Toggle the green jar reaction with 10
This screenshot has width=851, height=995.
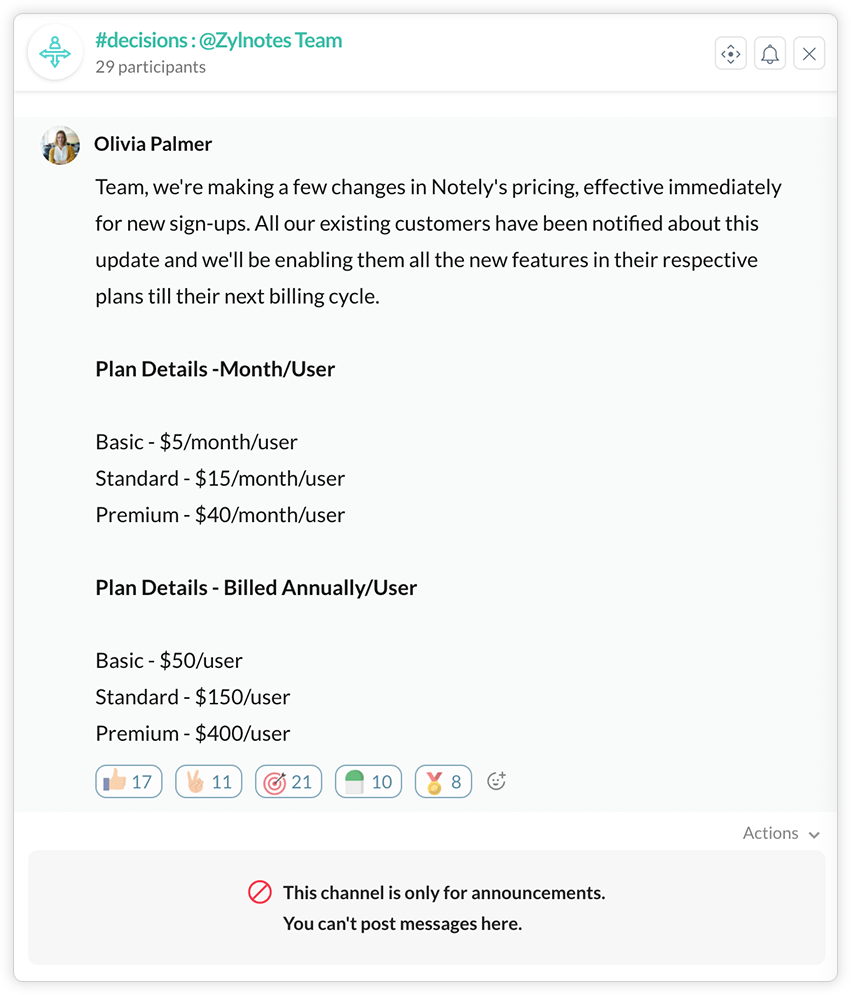click(x=369, y=782)
